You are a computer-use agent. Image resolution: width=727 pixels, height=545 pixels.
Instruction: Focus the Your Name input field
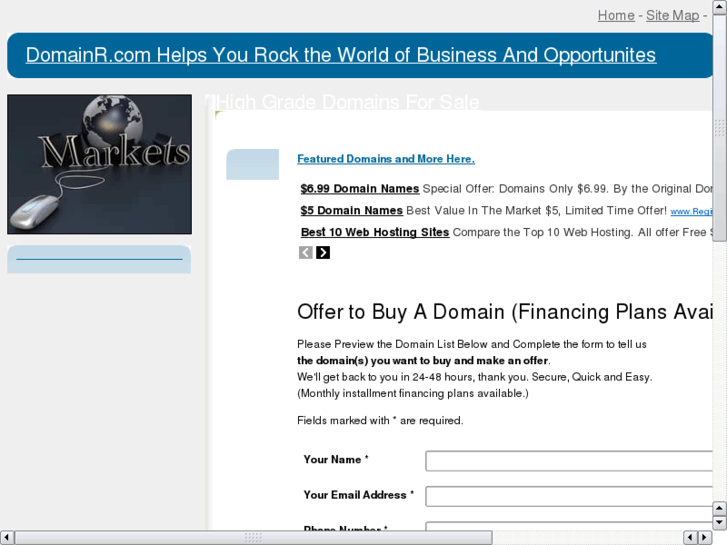569,461
